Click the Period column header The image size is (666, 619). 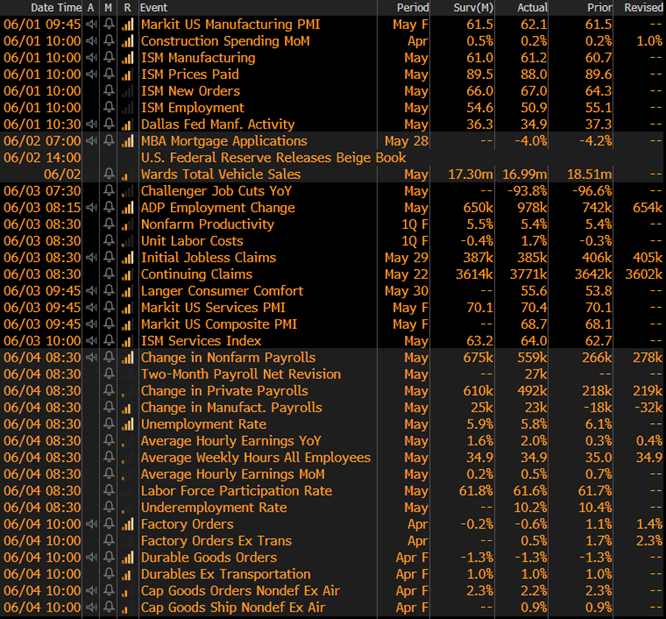[x=412, y=7]
